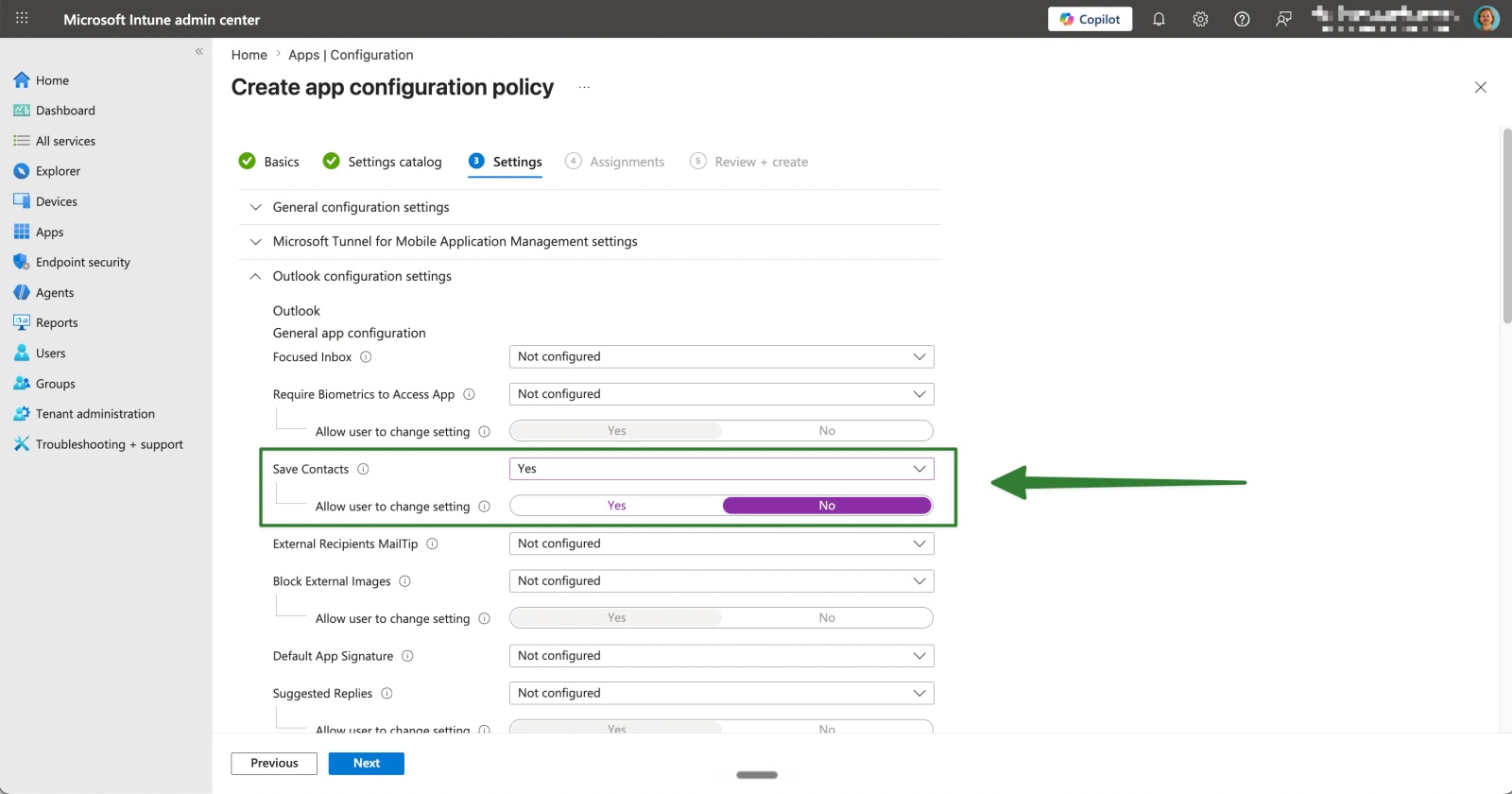Screen dimensions: 1512x794
Task: Open the Suggested Replies dropdown
Action: 721,693
